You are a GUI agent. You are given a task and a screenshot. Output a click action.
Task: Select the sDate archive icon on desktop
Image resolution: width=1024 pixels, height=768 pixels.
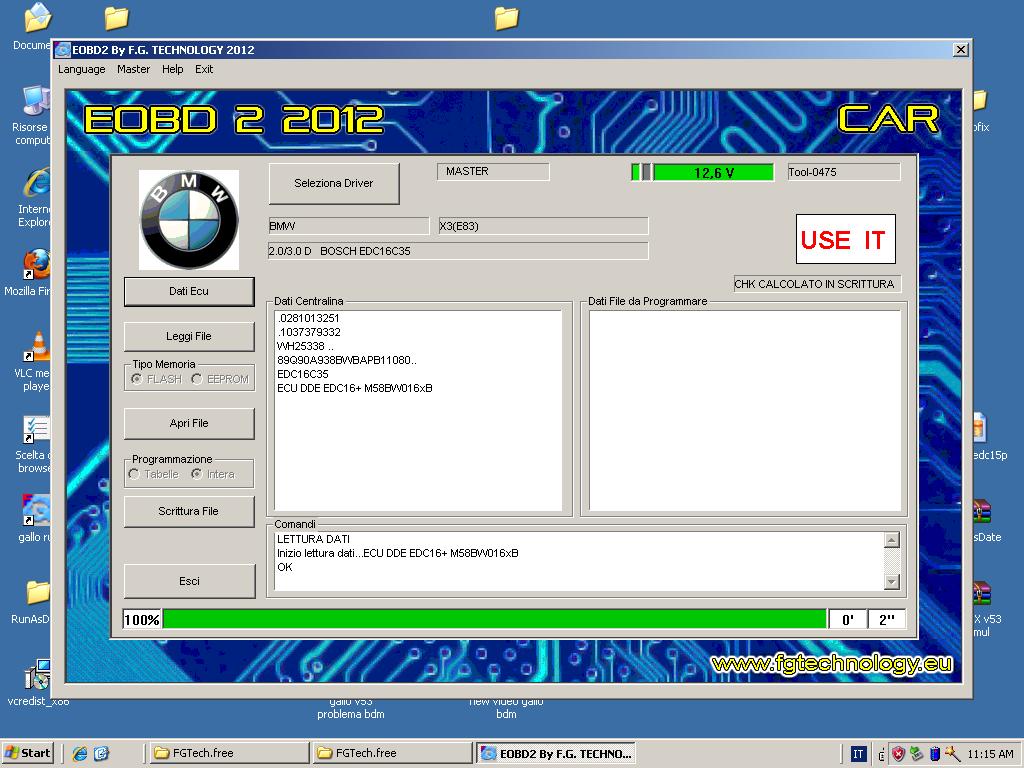coord(981,511)
